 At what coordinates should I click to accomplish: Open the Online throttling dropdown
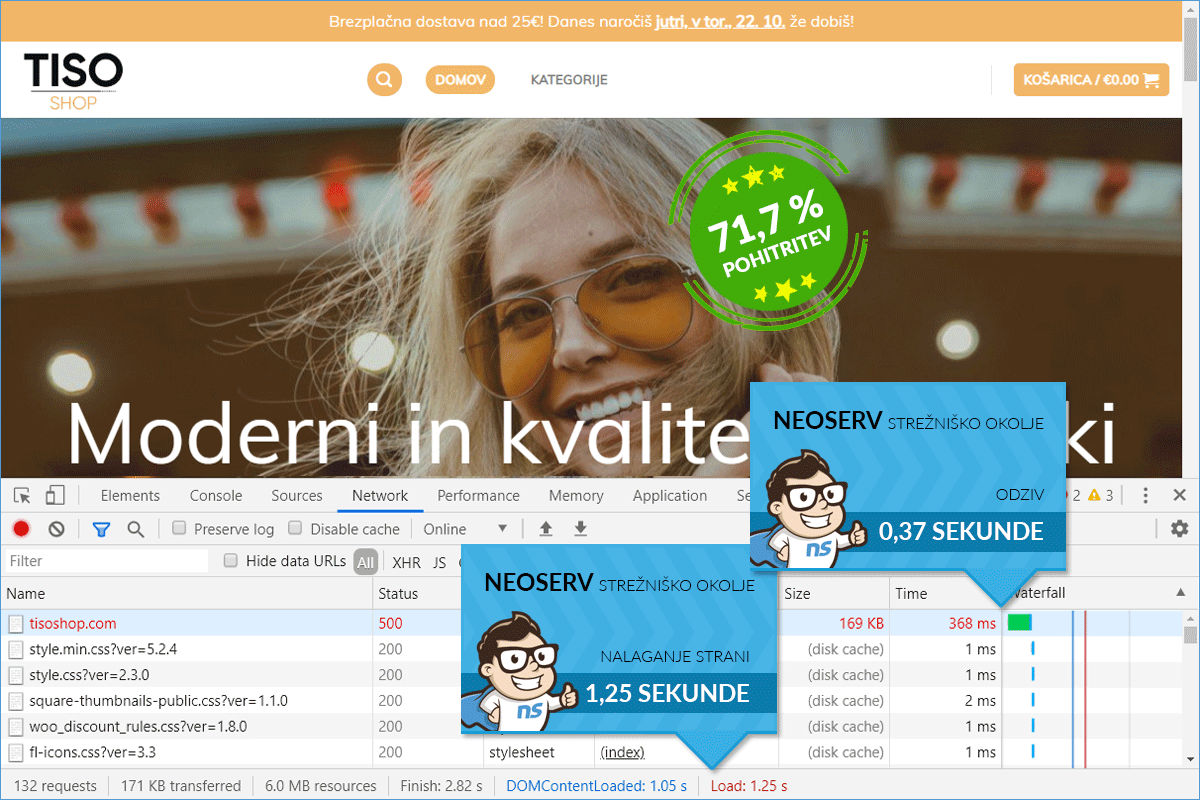(x=466, y=529)
